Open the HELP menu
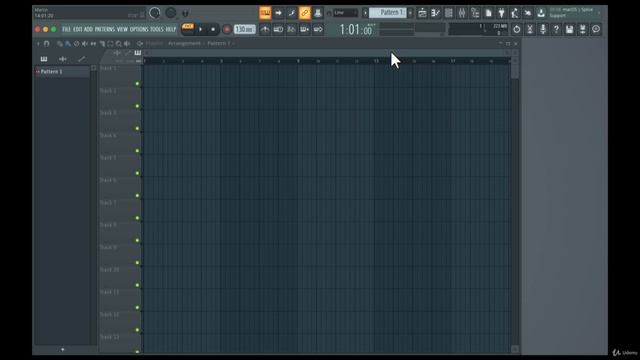 click(x=171, y=29)
